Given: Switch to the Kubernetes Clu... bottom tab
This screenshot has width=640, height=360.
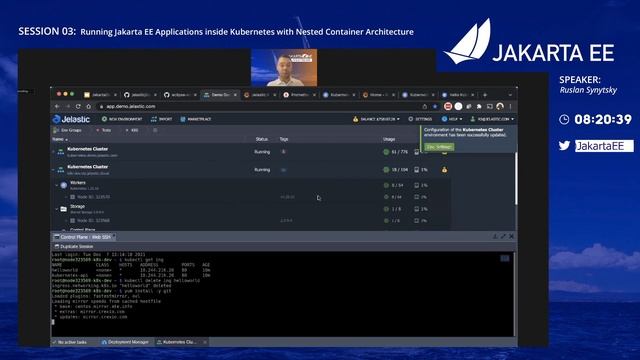Looking at the screenshot, I should [178, 342].
